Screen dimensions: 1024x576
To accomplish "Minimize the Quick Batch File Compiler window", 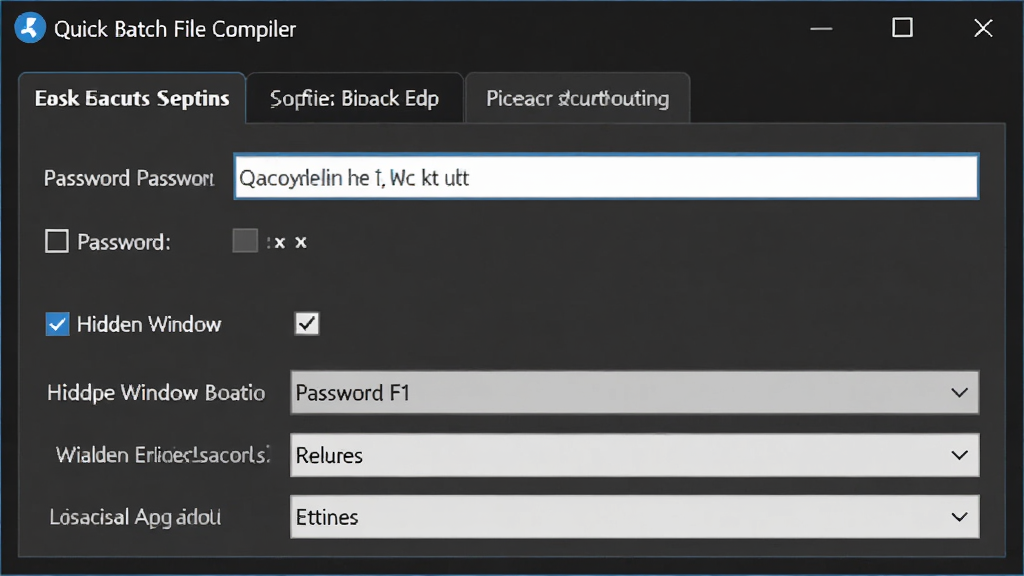I will [x=821, y=29].
